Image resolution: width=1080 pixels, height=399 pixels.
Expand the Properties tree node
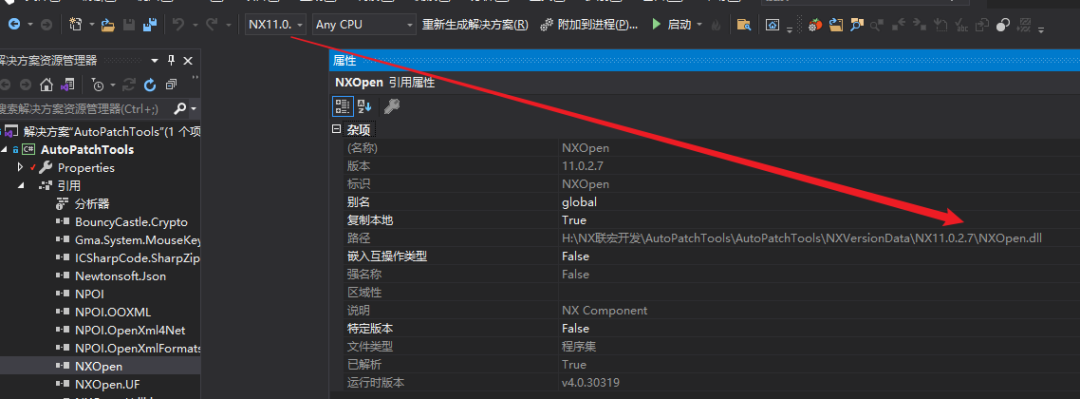(20, 167)
